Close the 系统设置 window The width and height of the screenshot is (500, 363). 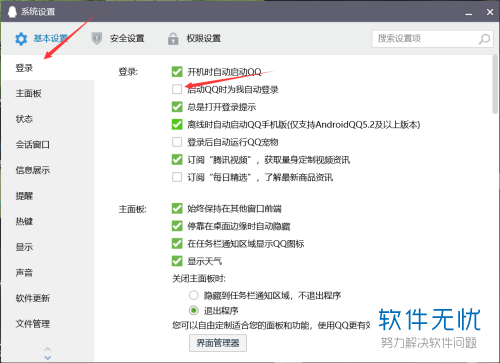click(490, 12)
